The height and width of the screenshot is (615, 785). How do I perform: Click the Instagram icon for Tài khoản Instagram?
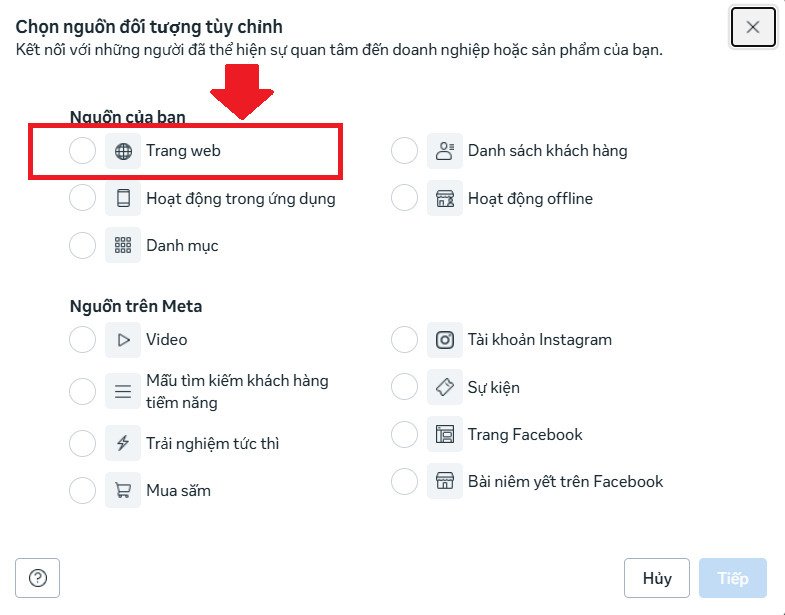[445, 340]
